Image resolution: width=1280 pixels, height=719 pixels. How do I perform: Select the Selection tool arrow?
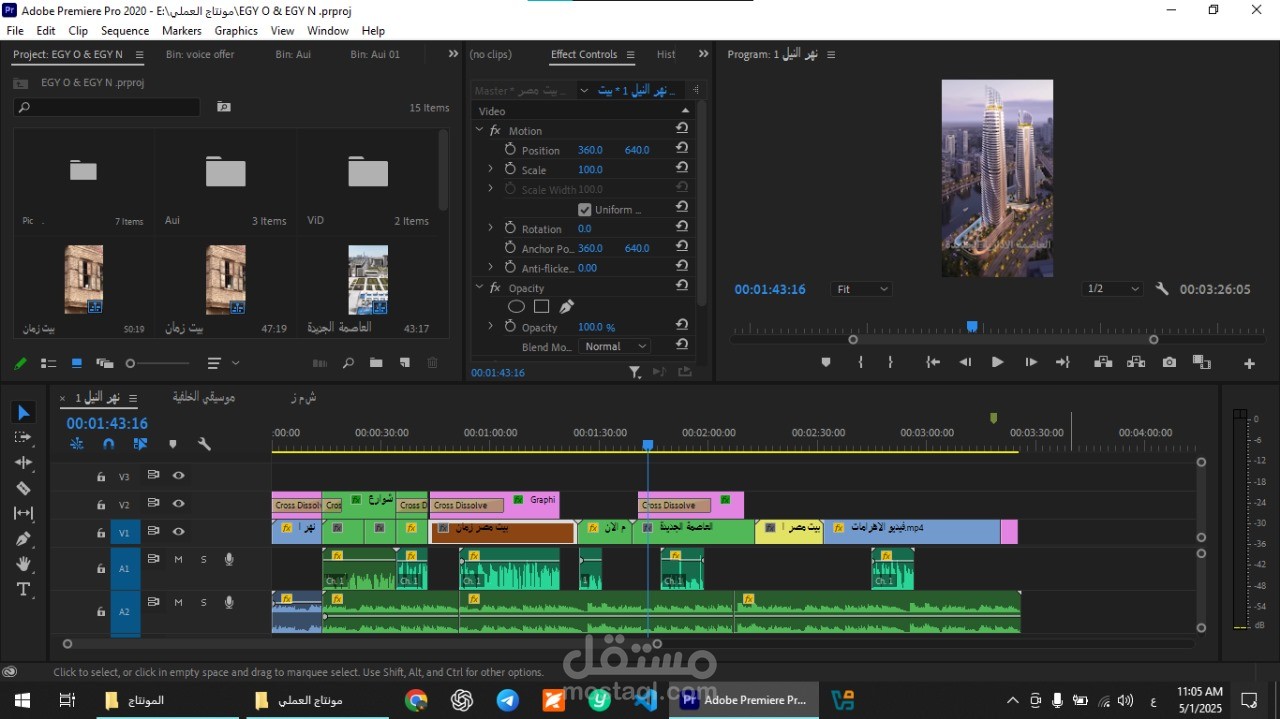23,412
